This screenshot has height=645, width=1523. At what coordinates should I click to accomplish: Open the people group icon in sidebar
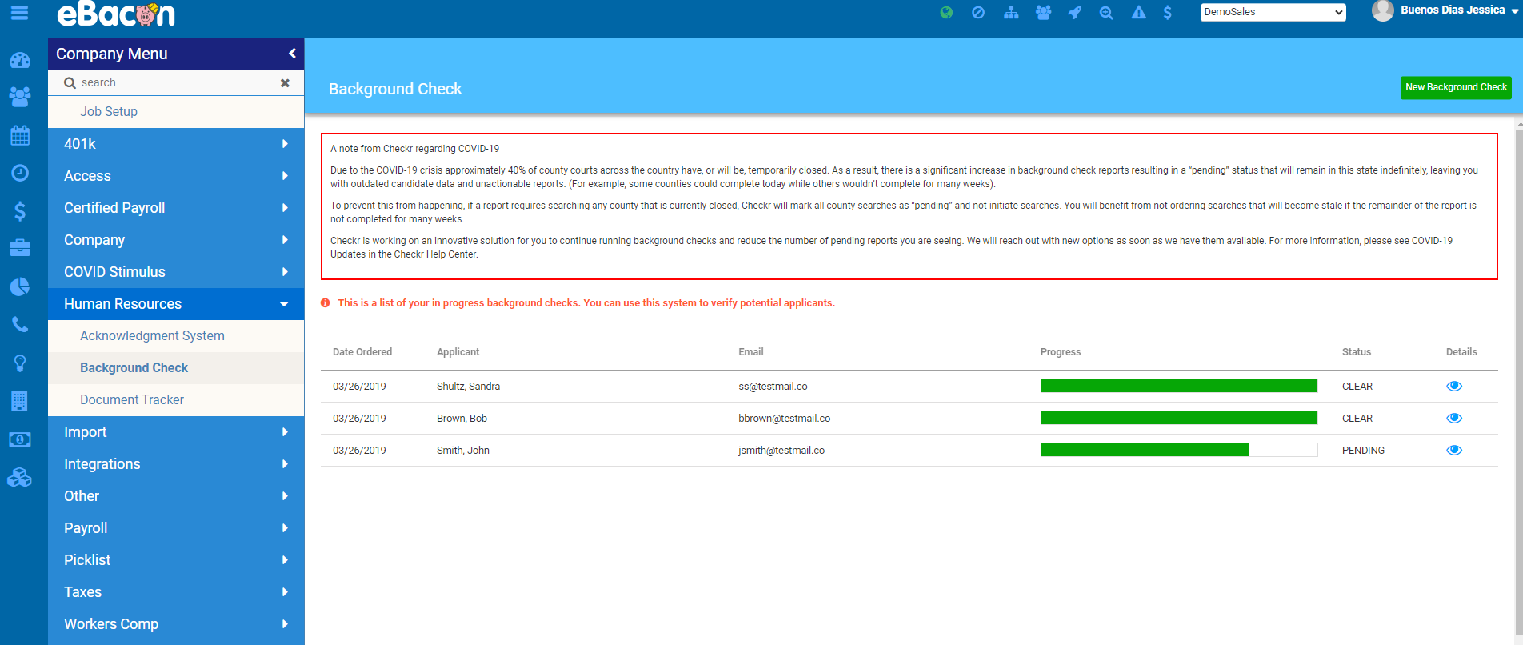[x=19, y=96]
